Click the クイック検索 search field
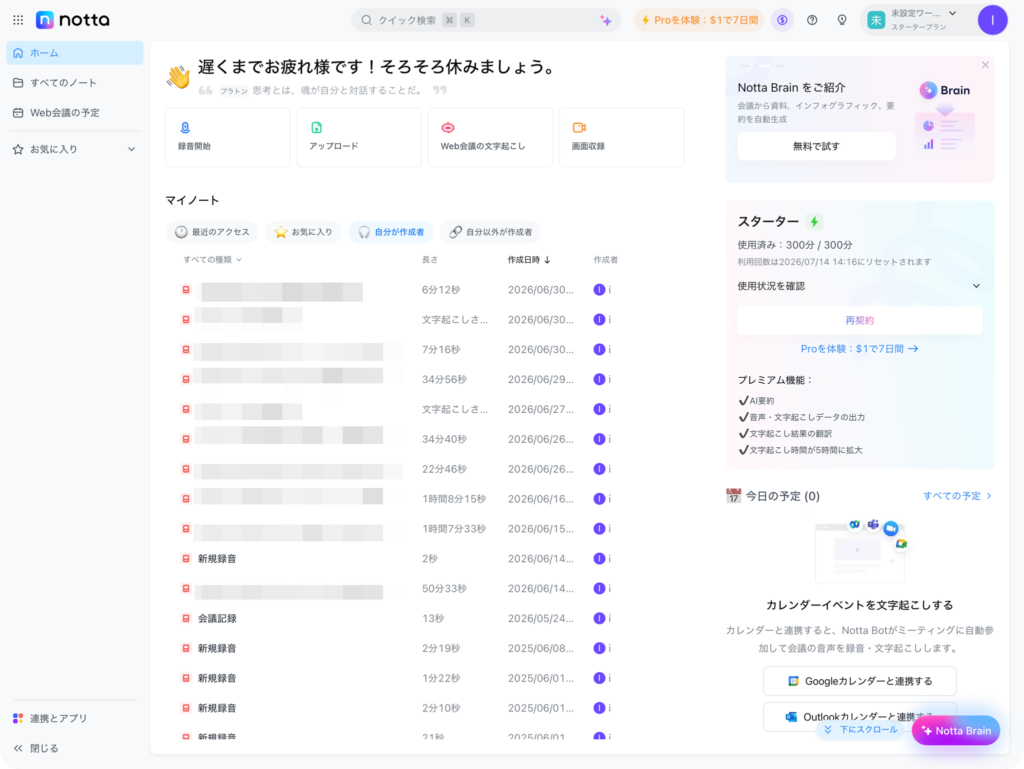 [x=487, y=20]
